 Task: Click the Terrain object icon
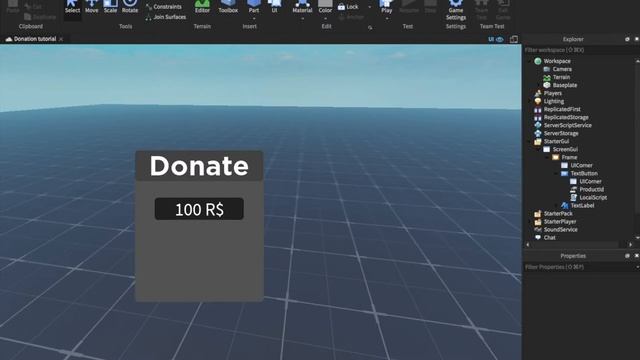pos(547,77)
